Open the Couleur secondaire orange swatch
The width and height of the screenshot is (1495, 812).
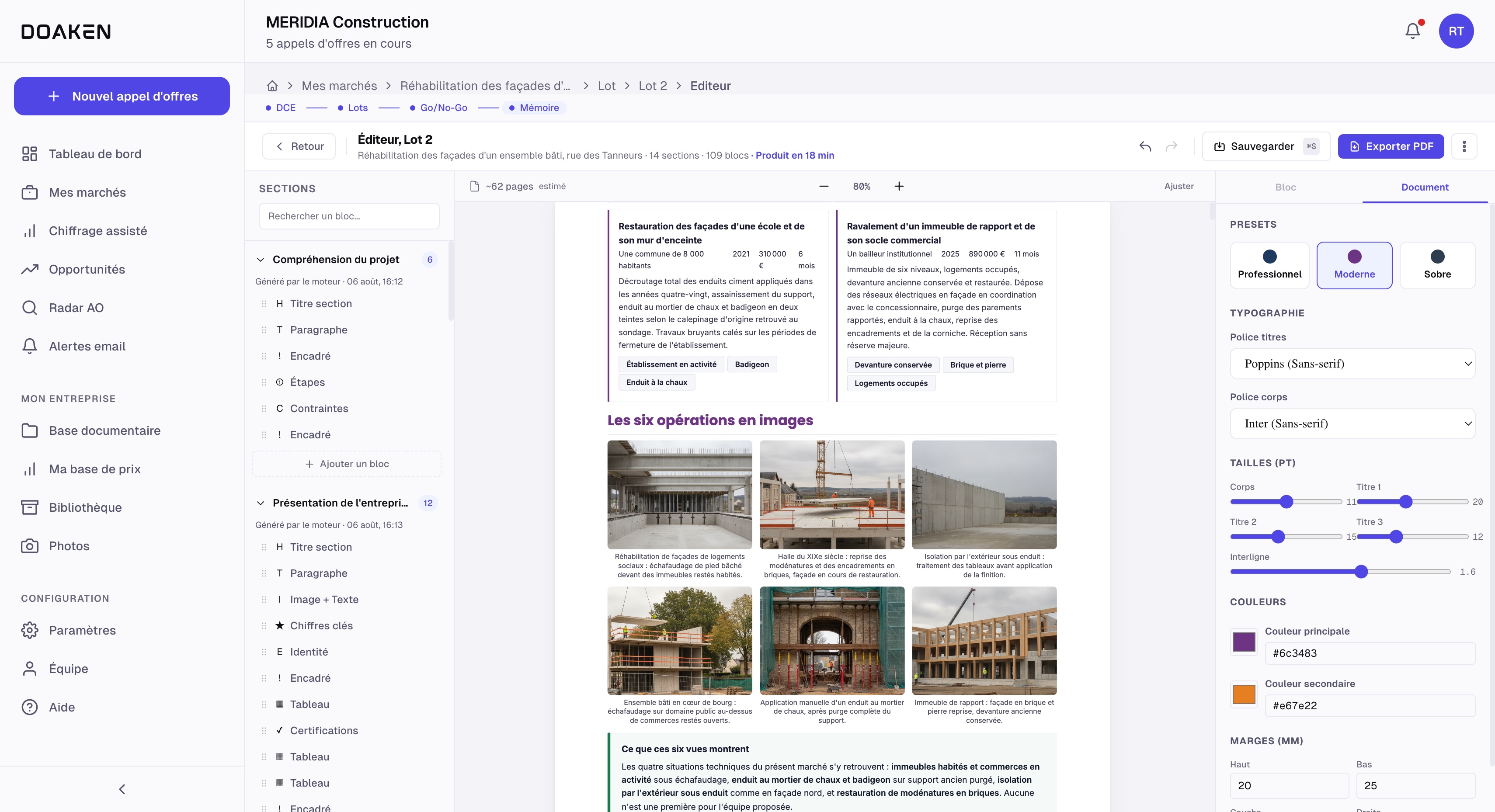[1244, 695]
